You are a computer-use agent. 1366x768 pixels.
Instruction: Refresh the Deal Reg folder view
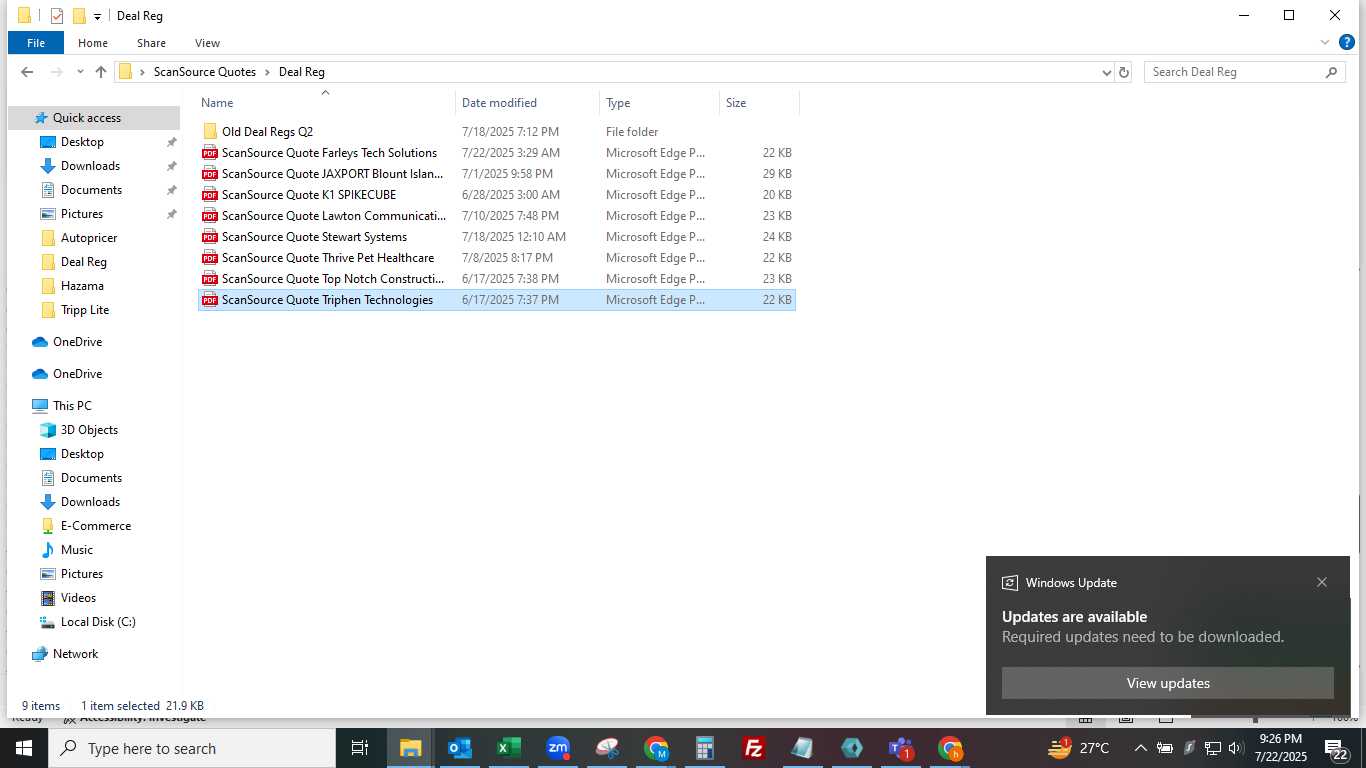pyautogui.click(x=1124, y=72)
